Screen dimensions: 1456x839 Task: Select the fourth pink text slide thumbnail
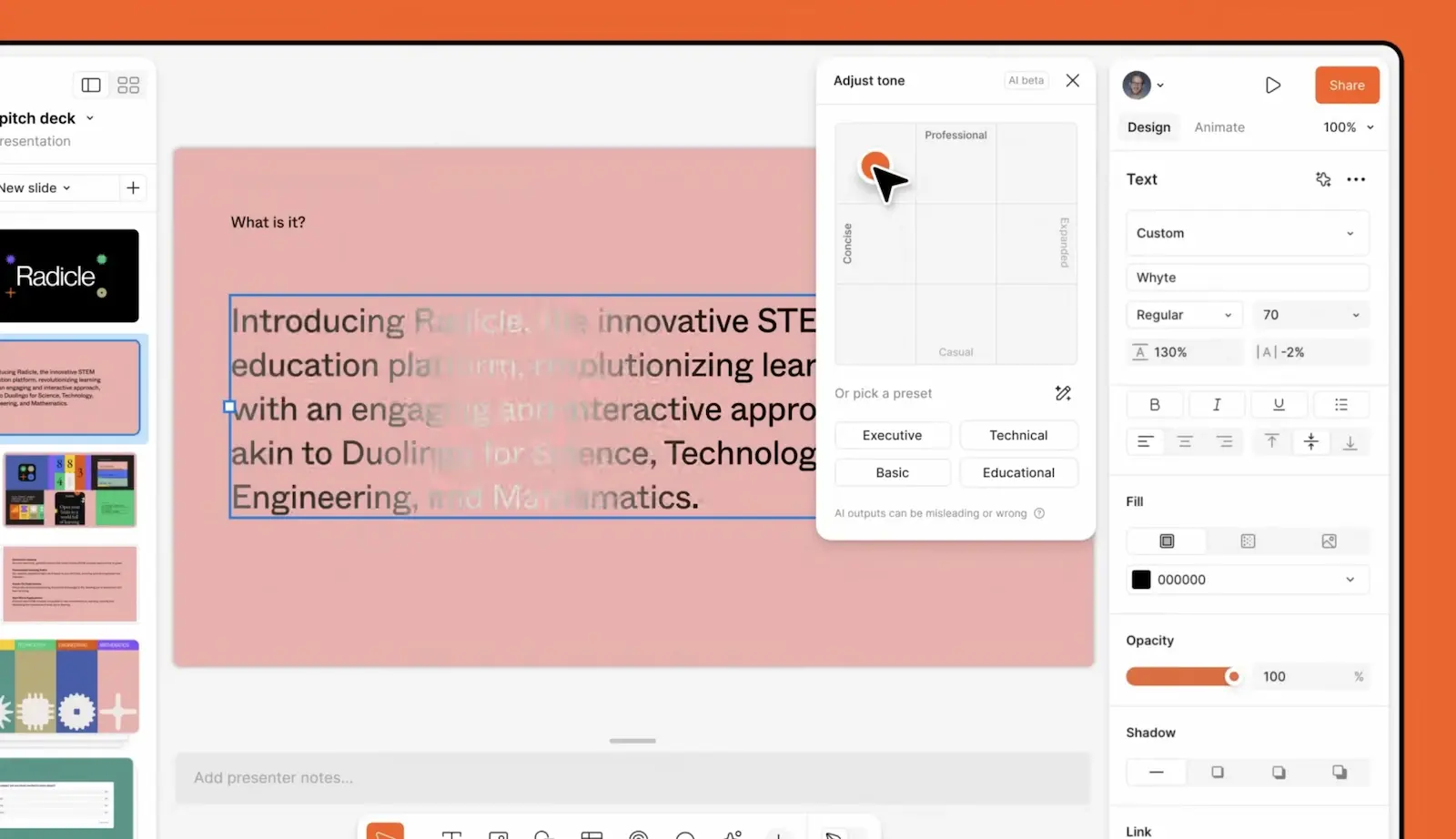pos(70,584)
